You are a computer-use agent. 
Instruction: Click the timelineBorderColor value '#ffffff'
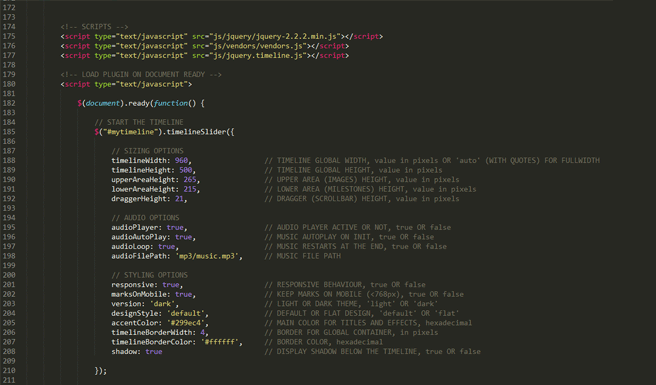[x=220, y=342]
